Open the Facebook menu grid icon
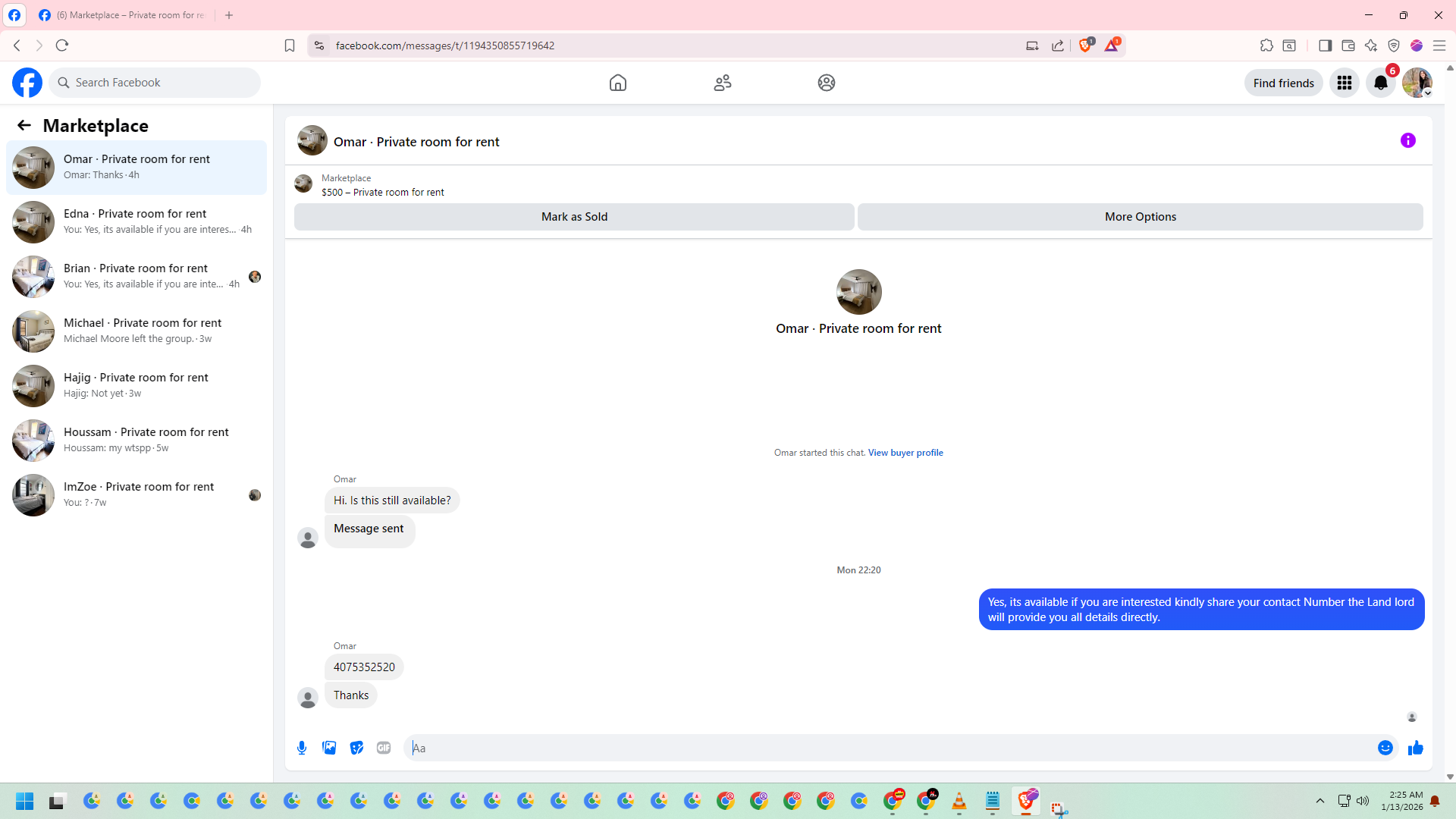 (1344, 83)
